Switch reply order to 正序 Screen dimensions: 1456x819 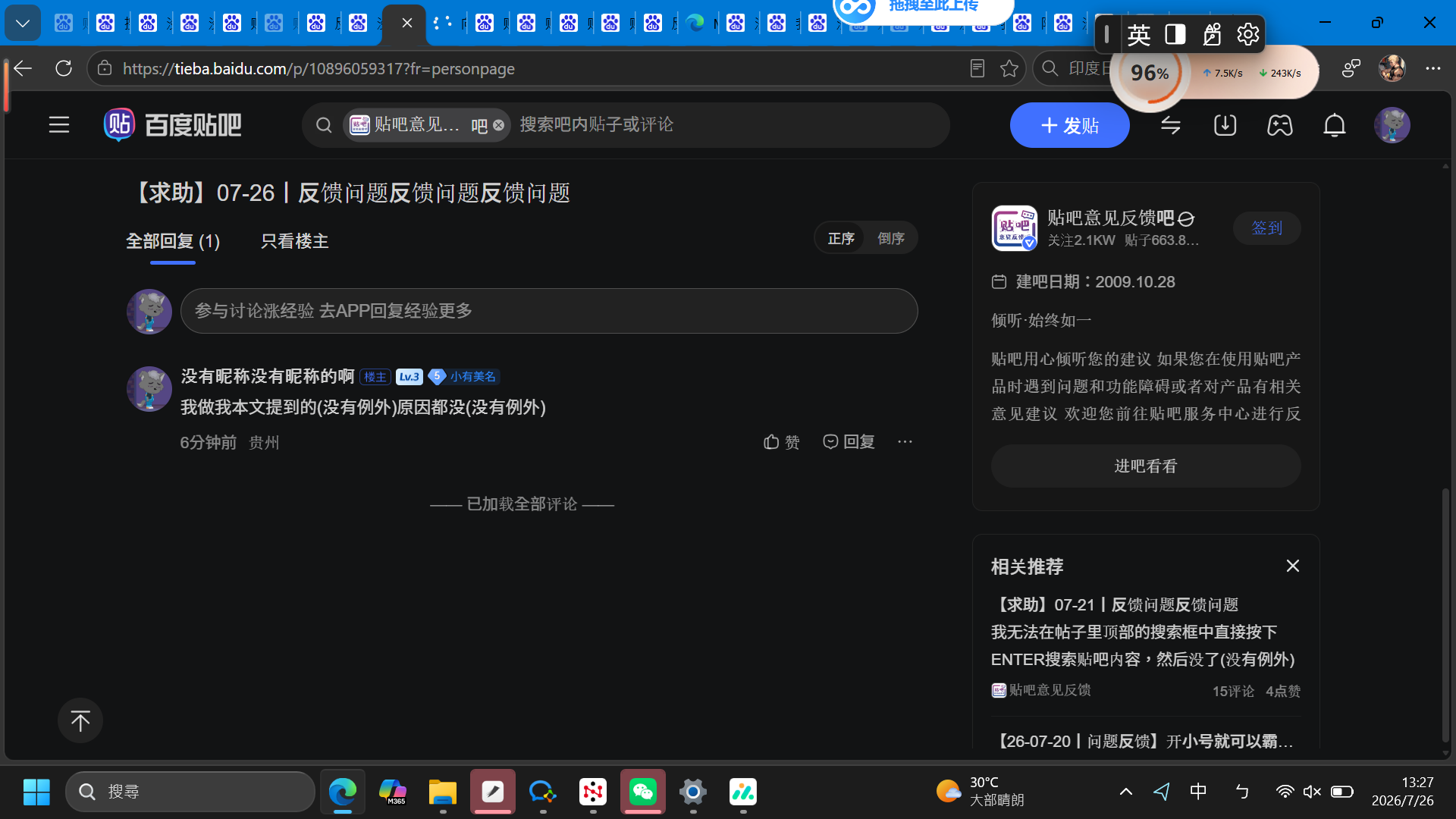(x=841, y=238)
